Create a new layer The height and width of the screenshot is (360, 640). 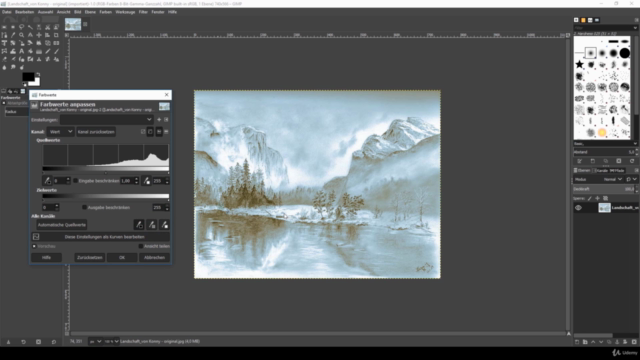(x=577, y=342)
